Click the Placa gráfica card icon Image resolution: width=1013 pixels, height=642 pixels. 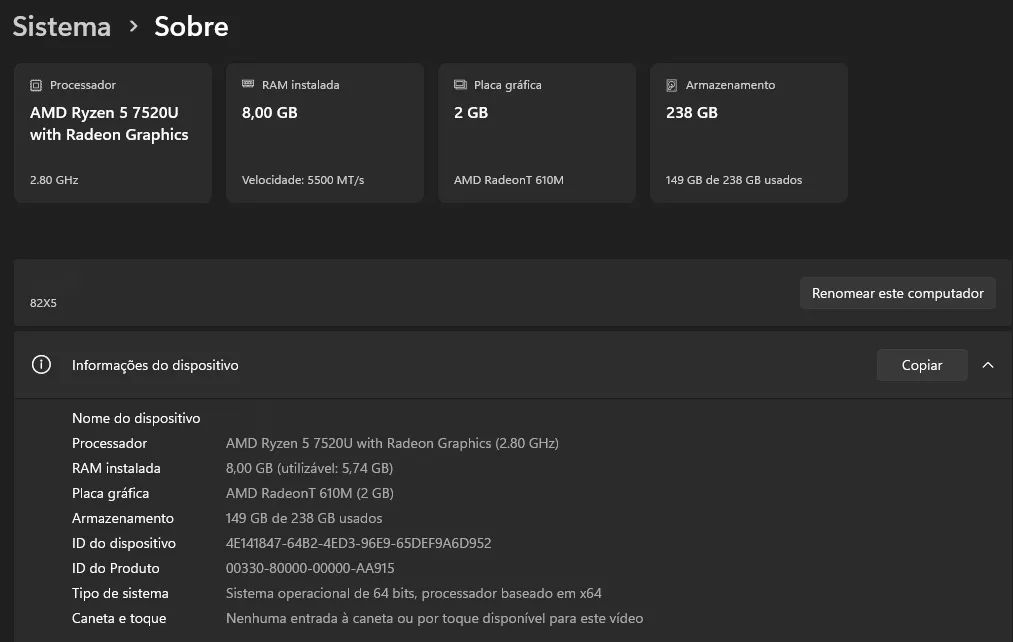click(460, 85)
